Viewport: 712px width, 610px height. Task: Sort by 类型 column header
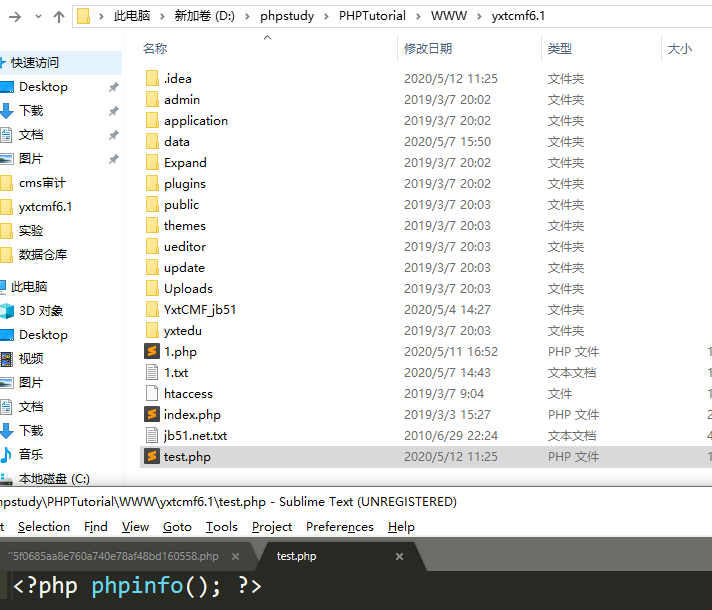[x=559, y=49]
